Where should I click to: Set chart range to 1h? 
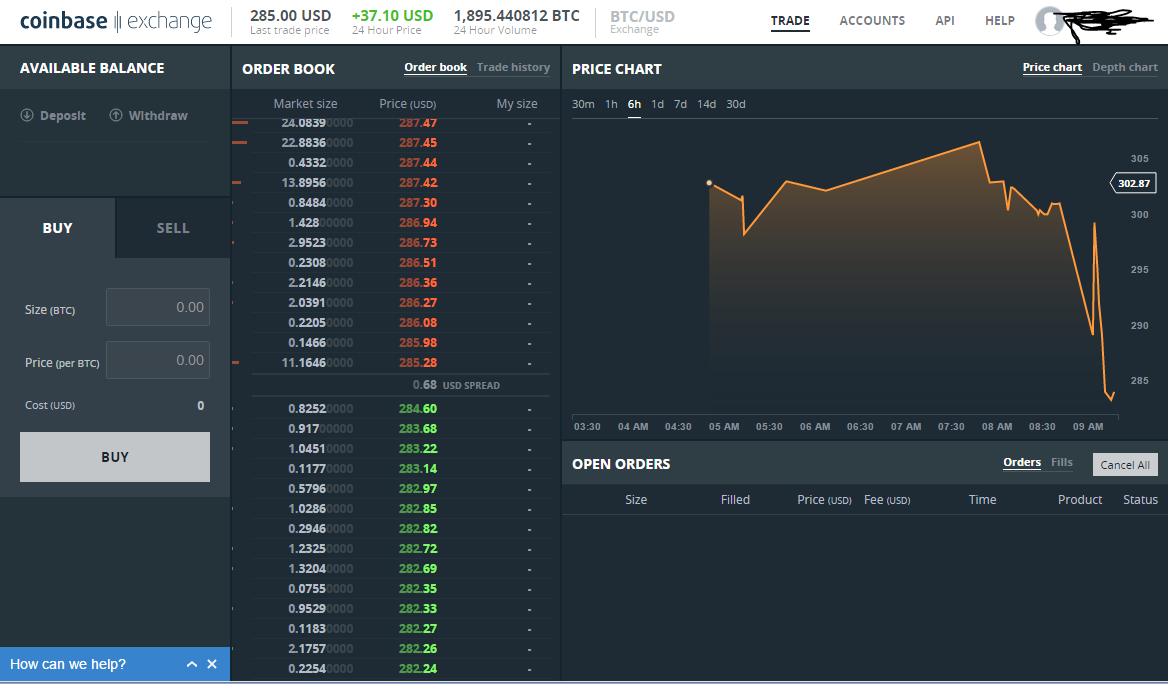[x=611, y=104]
